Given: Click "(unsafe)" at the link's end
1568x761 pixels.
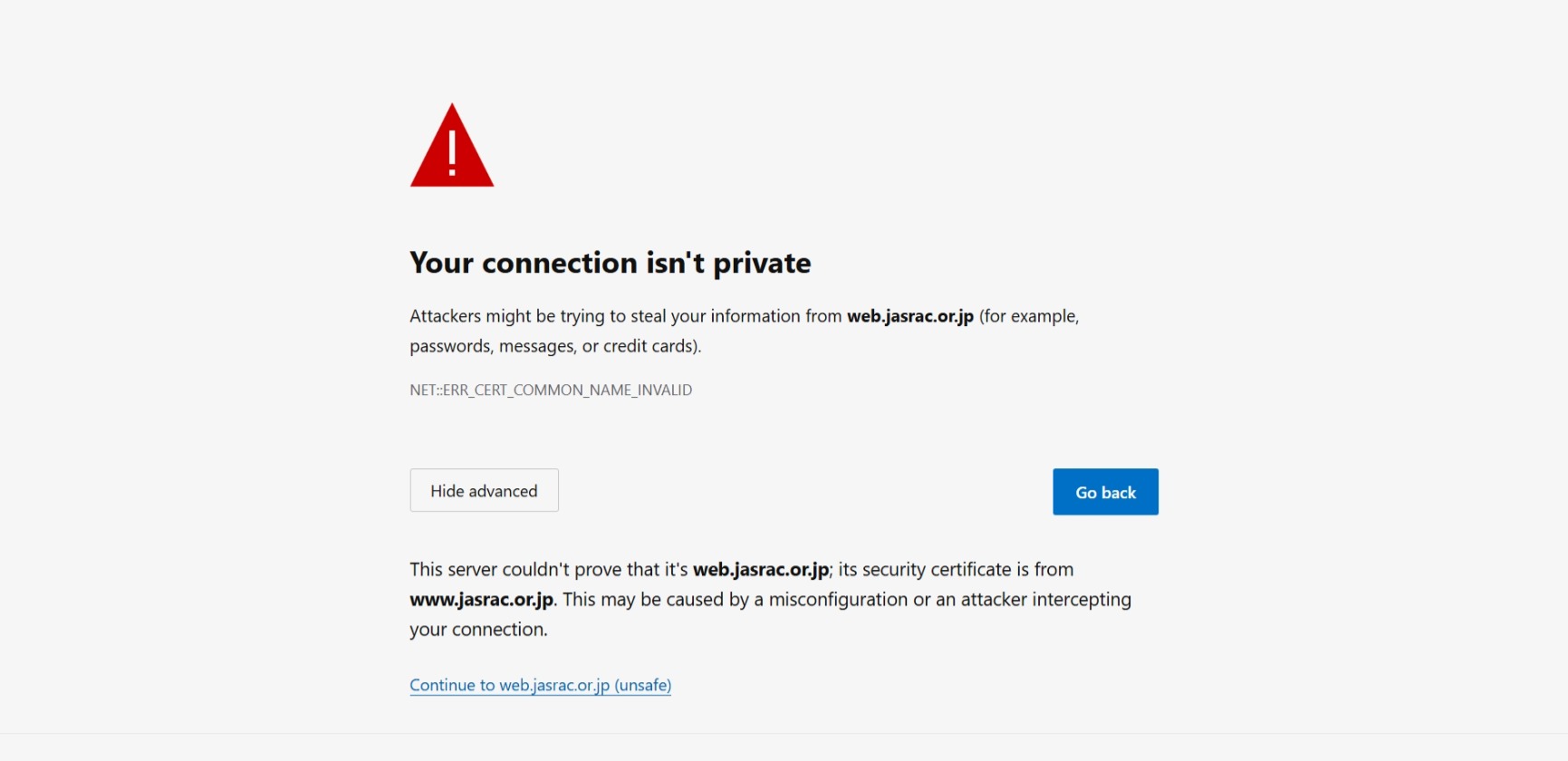Looking at the screenshot, I should (x=642, y=685).
